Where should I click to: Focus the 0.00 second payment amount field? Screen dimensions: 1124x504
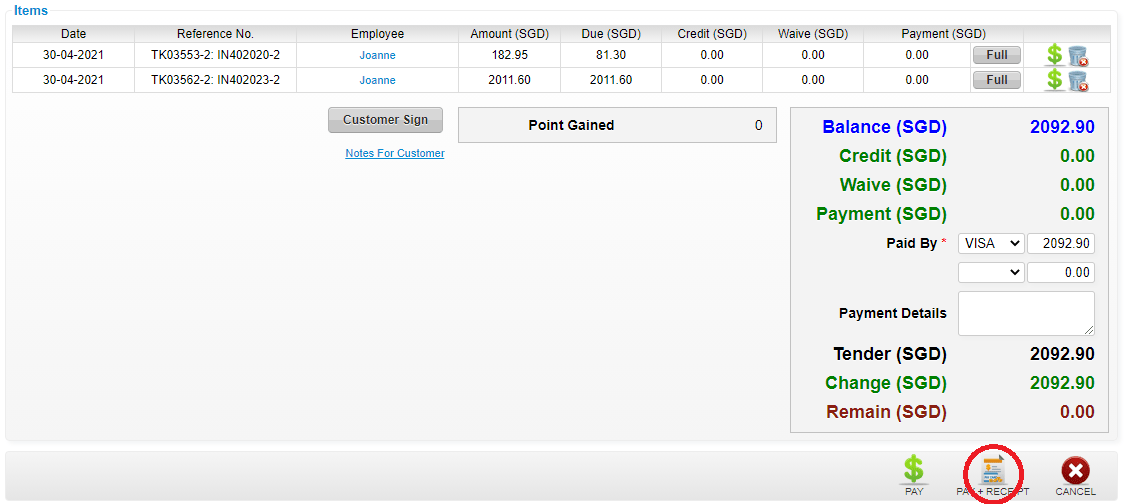point(1061,272)
